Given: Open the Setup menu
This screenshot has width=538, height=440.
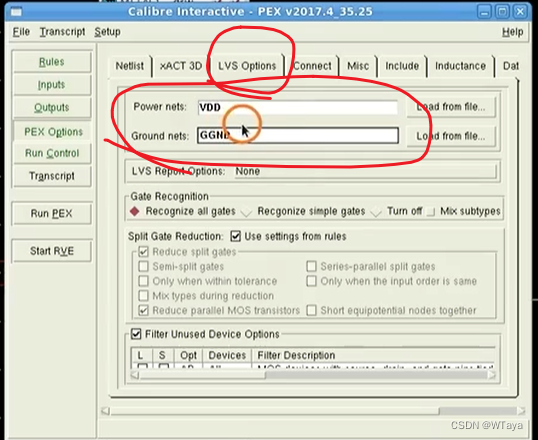Looking at the screenshot, I should 107,32.
